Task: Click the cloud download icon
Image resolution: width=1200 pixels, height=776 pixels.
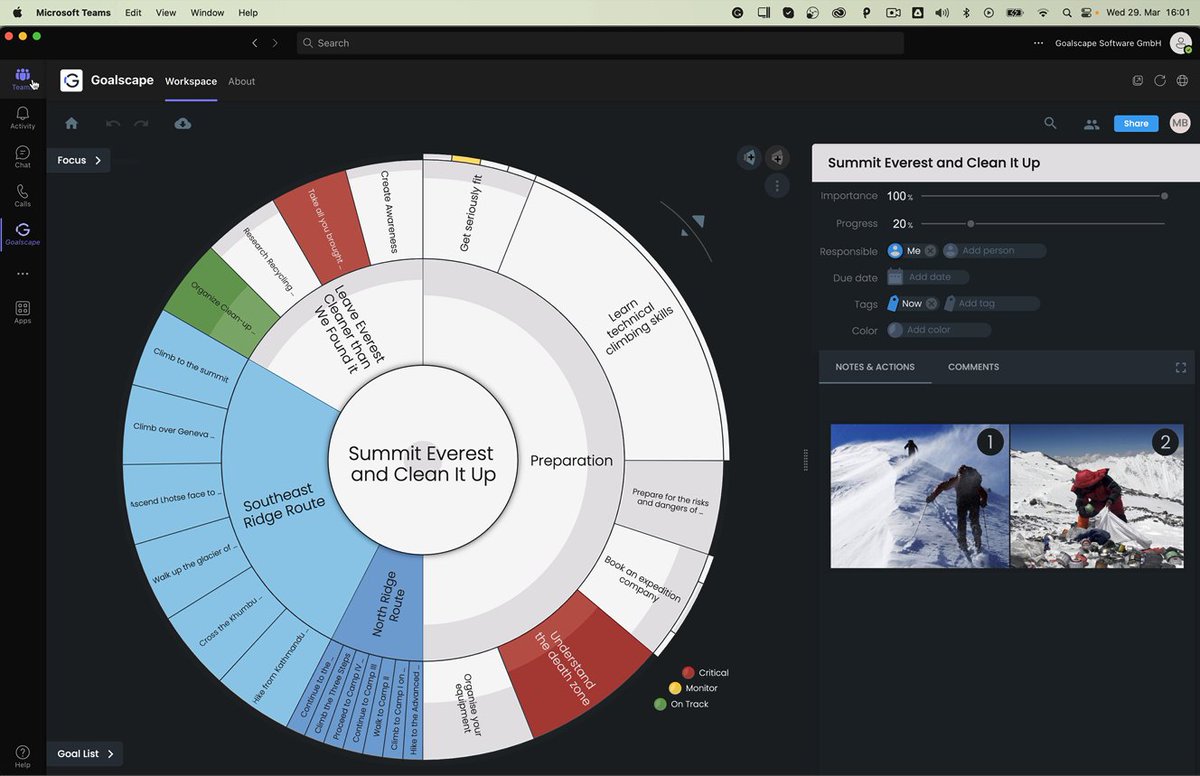Action: pos(183,123)
